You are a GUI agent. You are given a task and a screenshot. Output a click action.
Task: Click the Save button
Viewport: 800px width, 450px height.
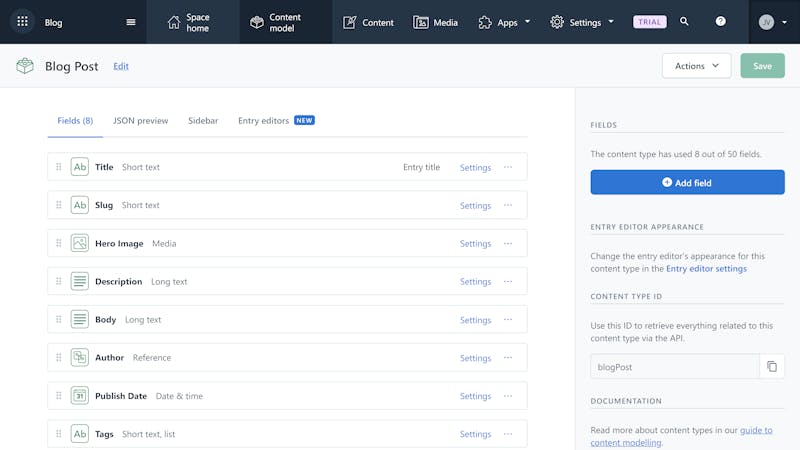coord(762,66)
